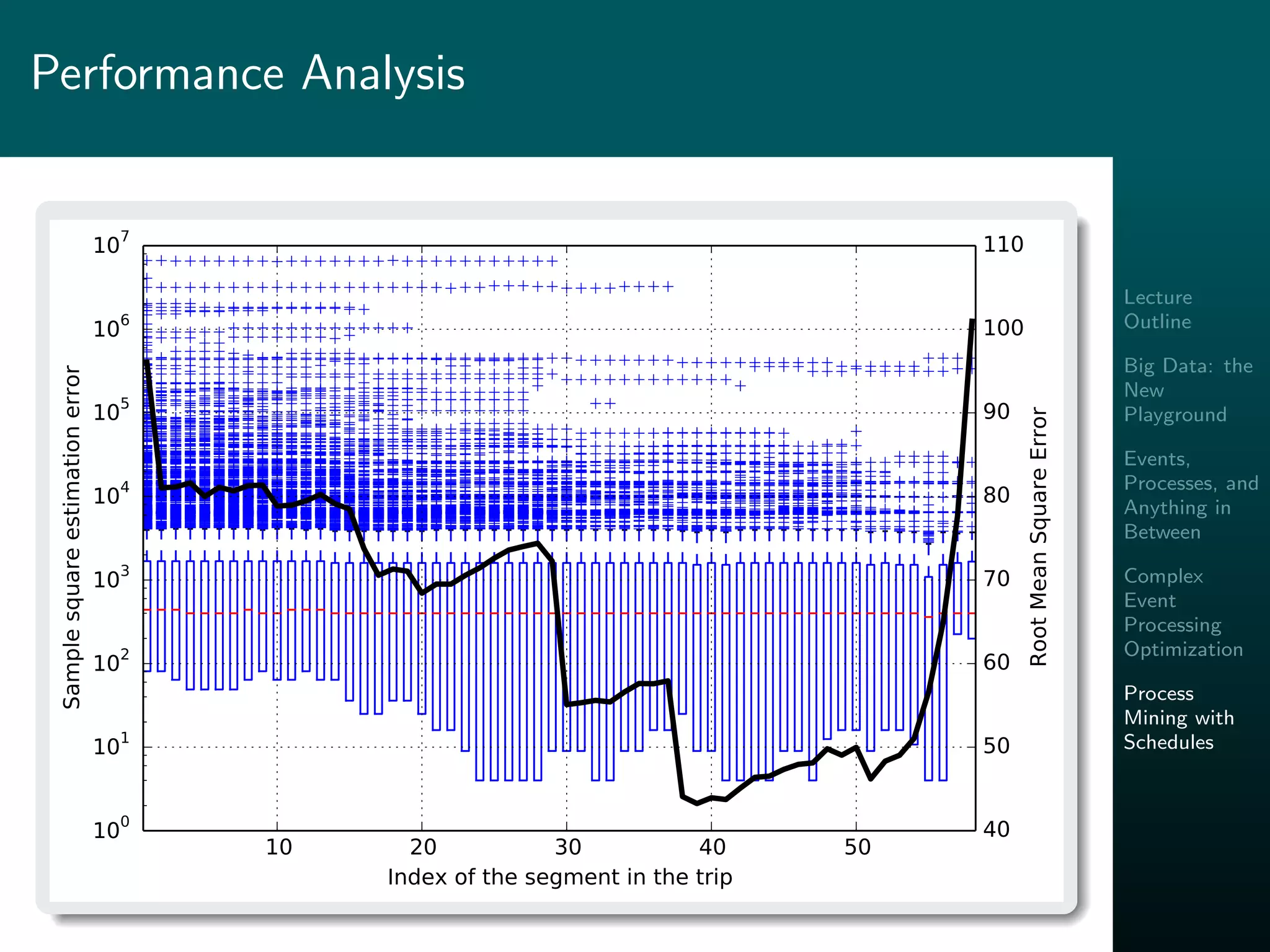This screenshot has height=952, width=1270.
Task: Click the x-axis label Index of the segment
Action: [x=559, y=877]
